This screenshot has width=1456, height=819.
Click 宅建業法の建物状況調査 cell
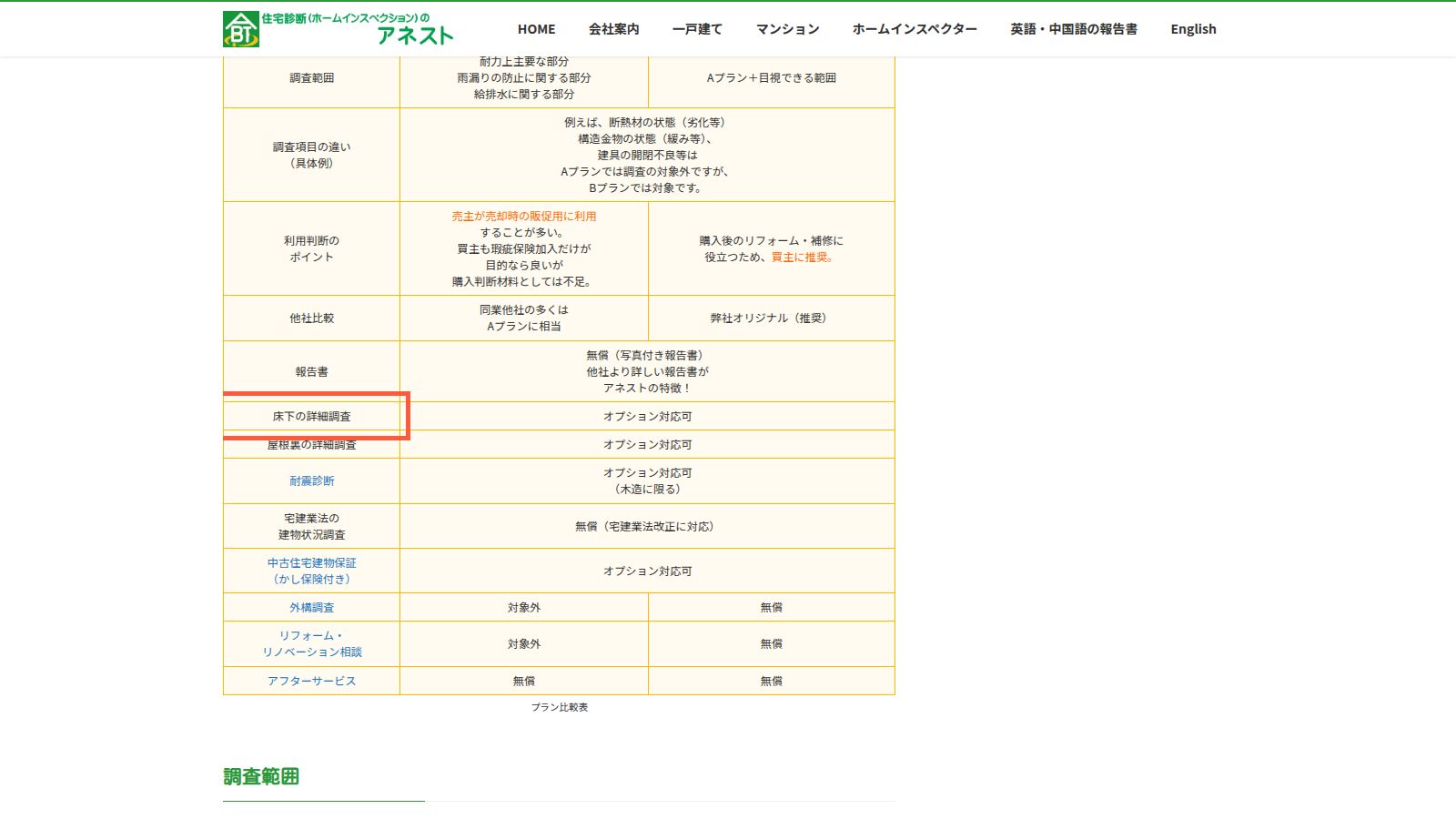[312, 526]
